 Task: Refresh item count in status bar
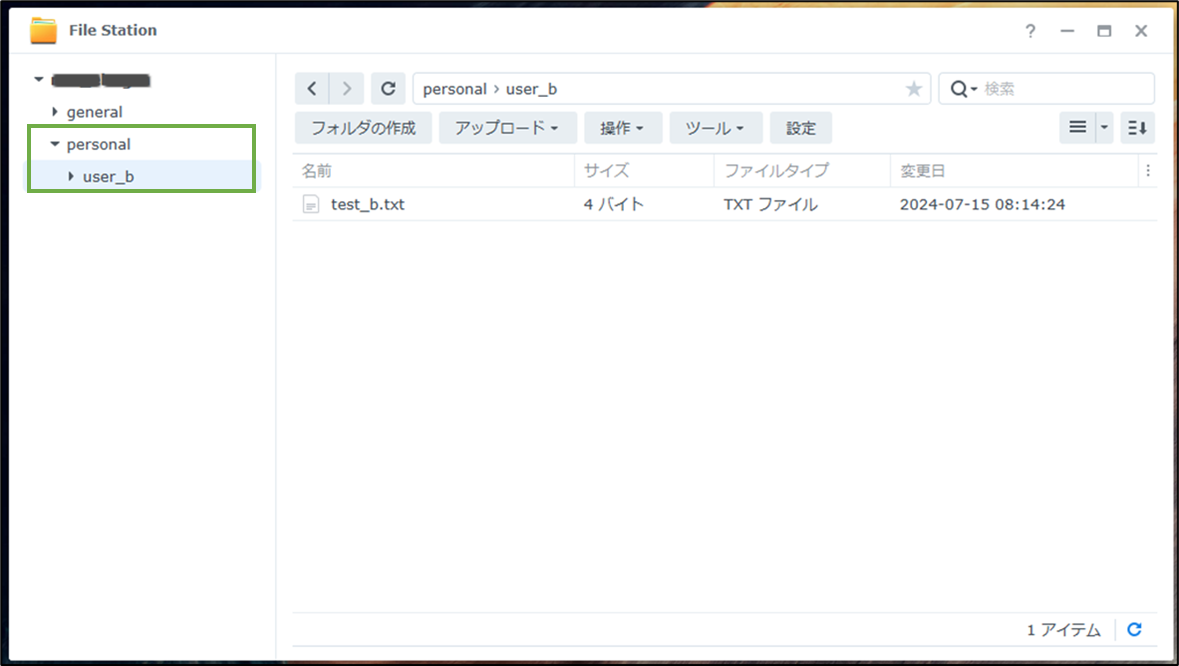(x=1135, y=629)
